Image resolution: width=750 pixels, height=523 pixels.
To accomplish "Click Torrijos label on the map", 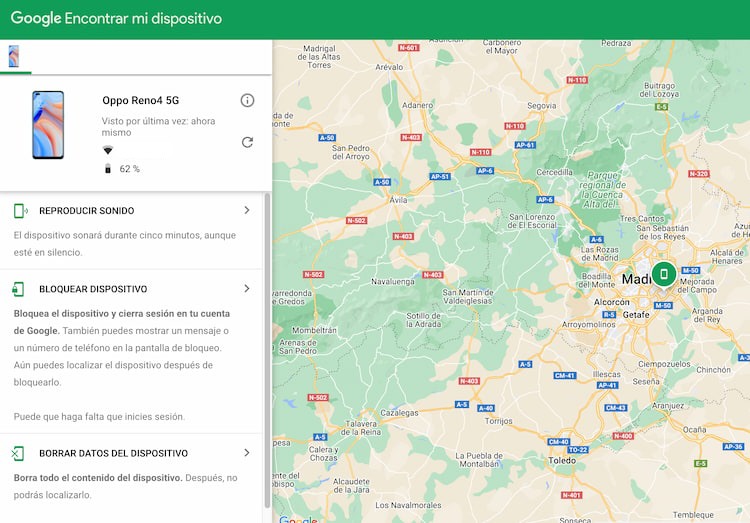I will pyautogui.click(x=498, y=421).
